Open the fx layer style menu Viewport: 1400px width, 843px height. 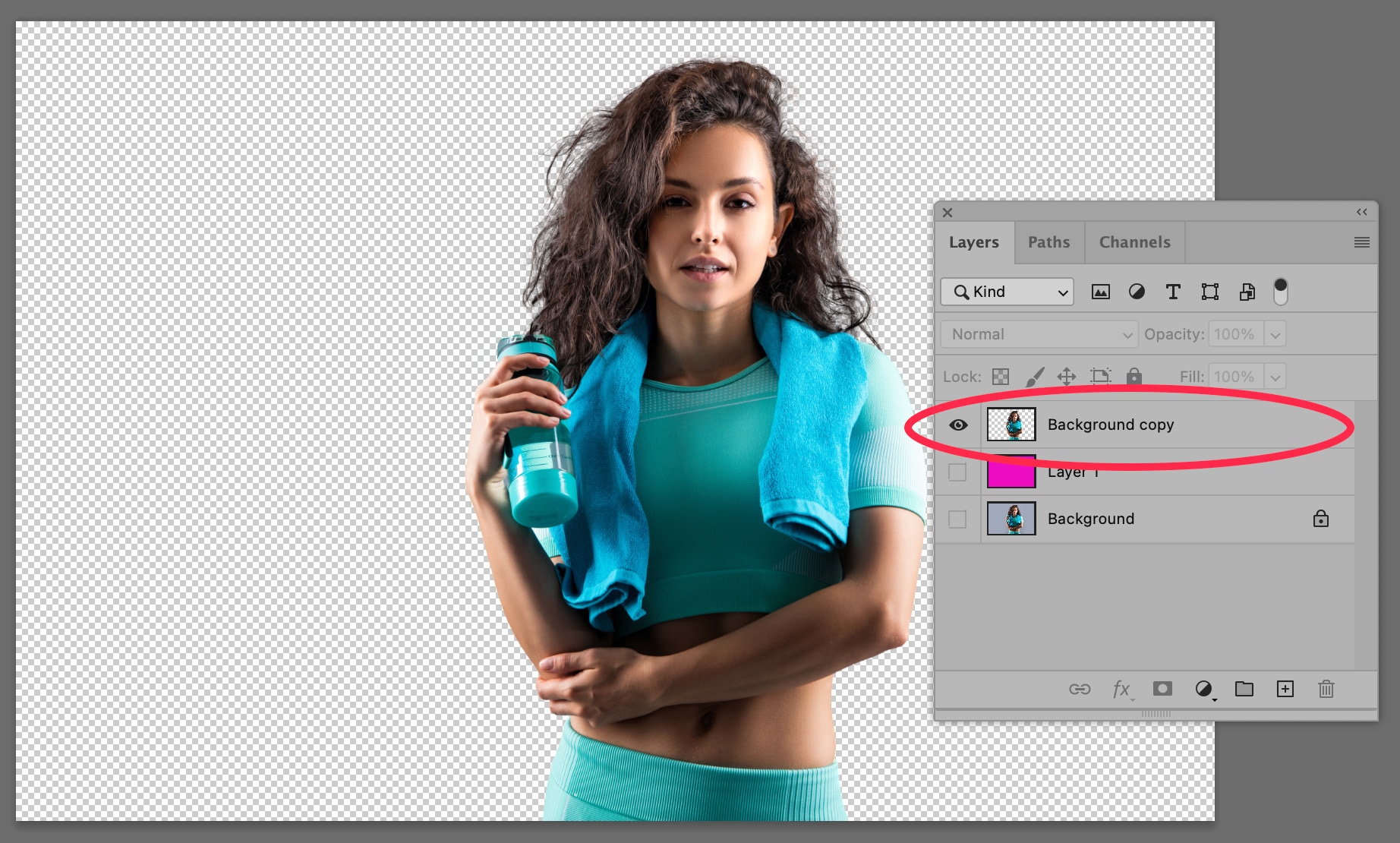(x=1121, y=689)
